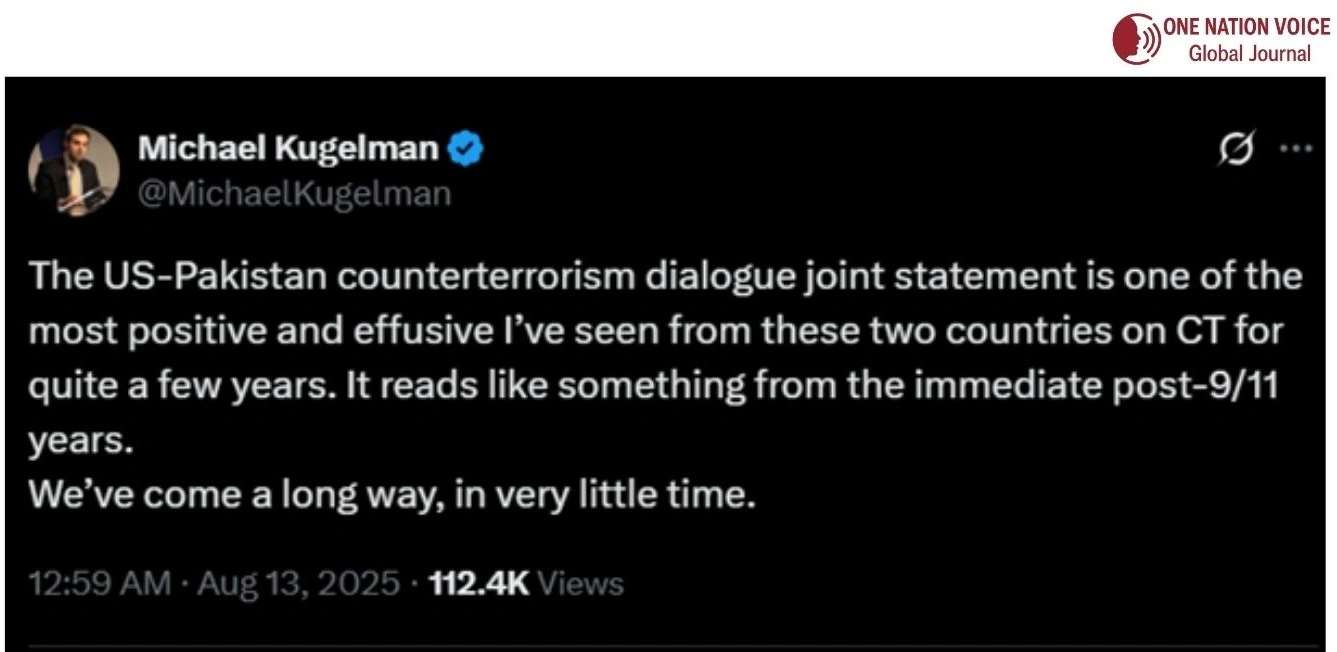Image resolution: width=1337 pixels, height=652 pixels.
Task: Open additional options for this post
Action: 1296,148
